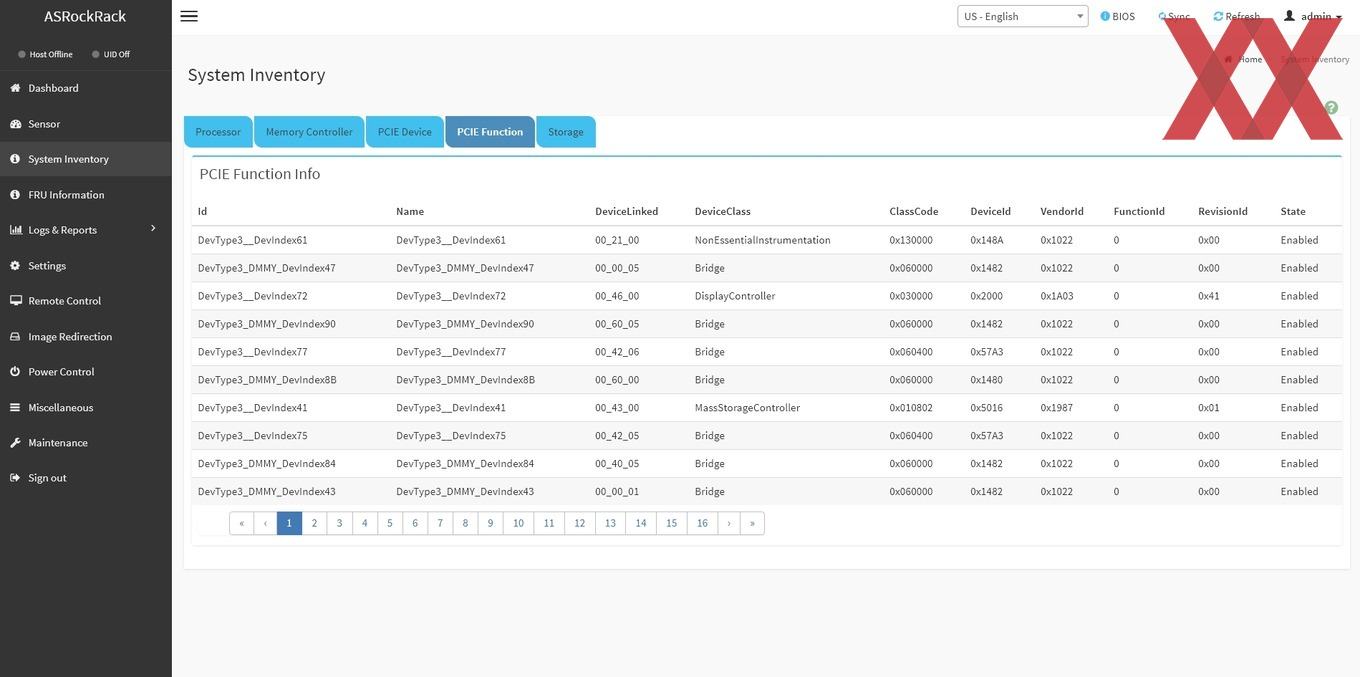Open Settings in sidebar
The height and width of the screenshot is (677, 1360).
(47, 266)
